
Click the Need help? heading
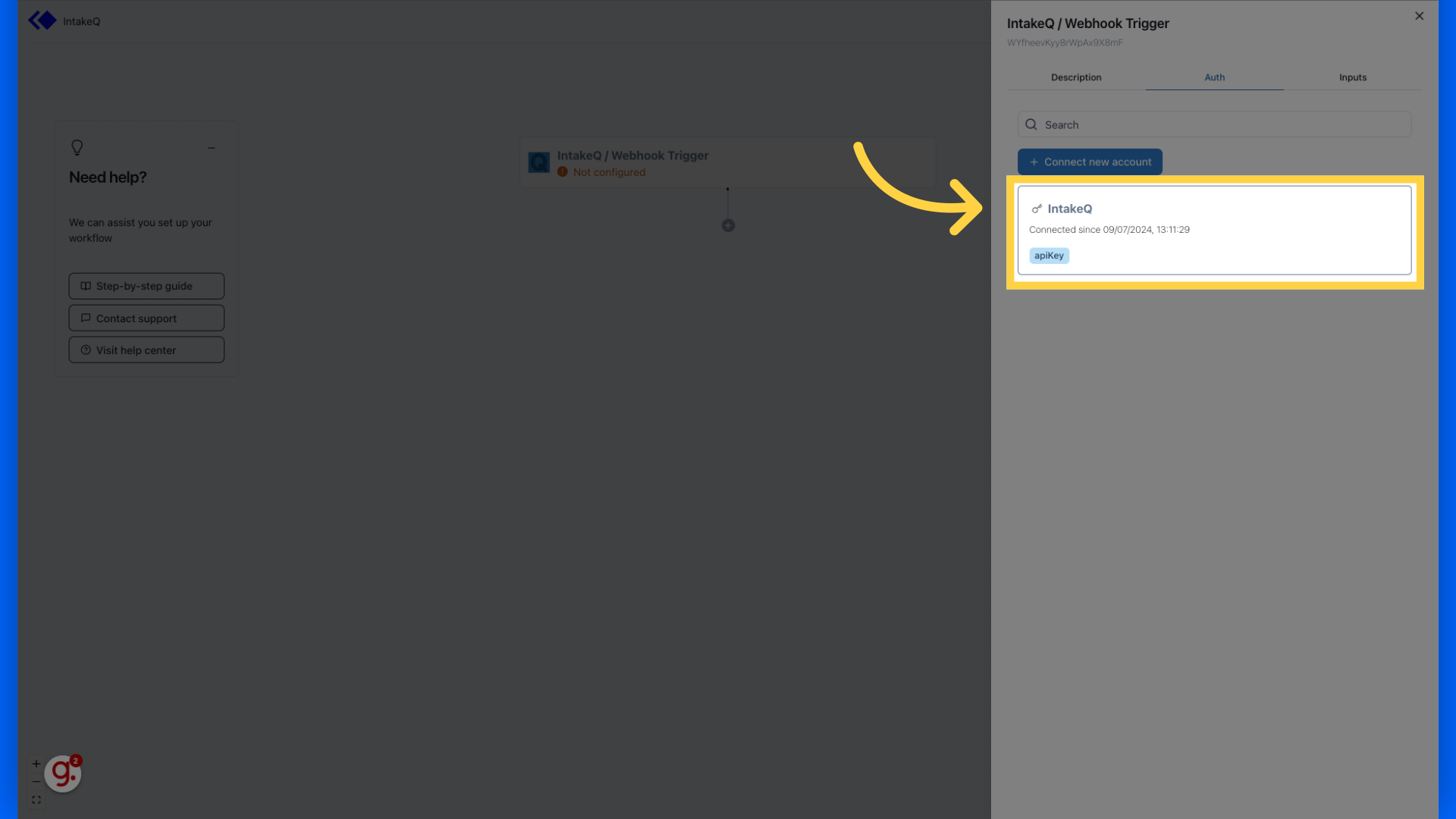point(108,177)
